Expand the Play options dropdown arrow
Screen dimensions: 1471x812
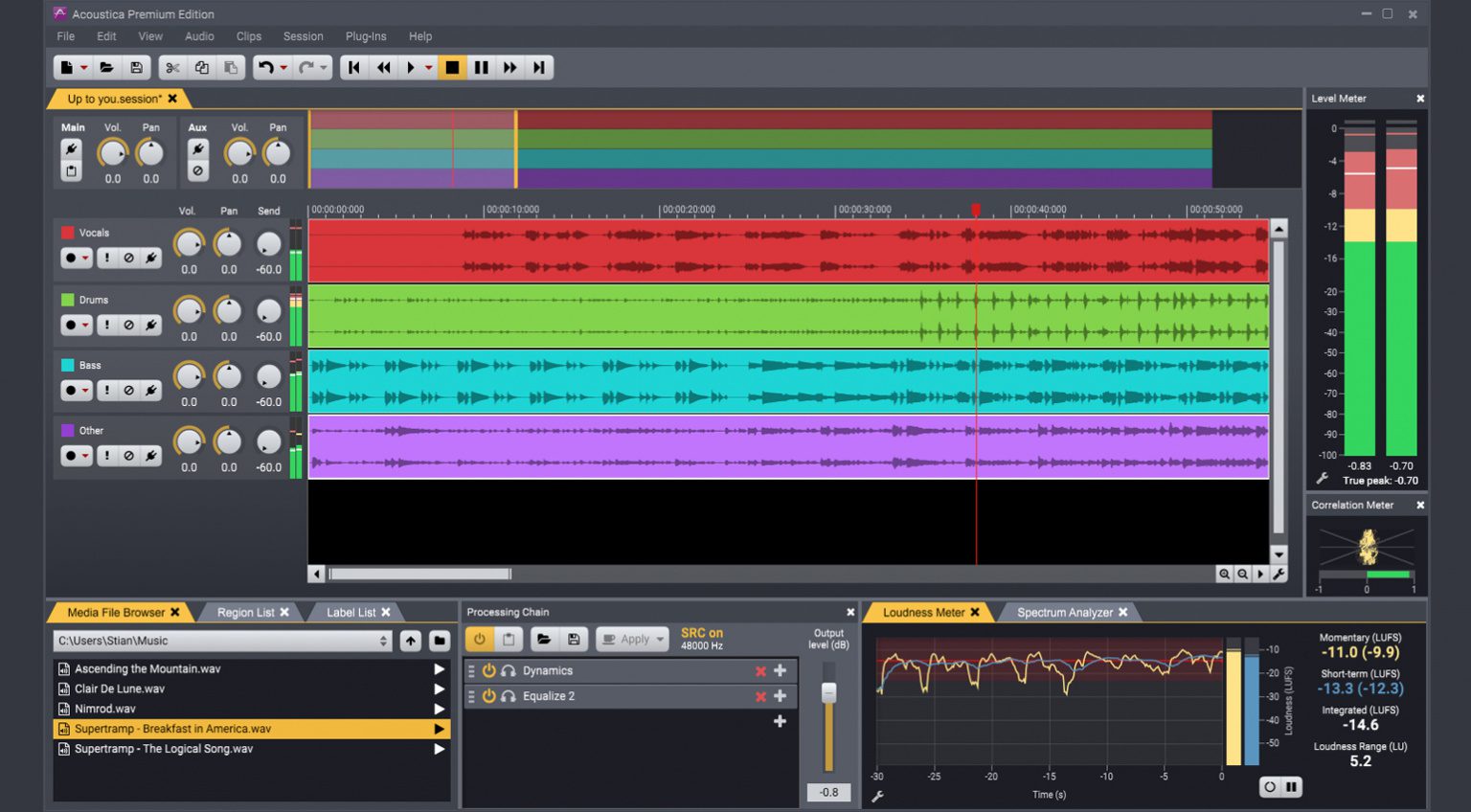[x=428, y=67]
